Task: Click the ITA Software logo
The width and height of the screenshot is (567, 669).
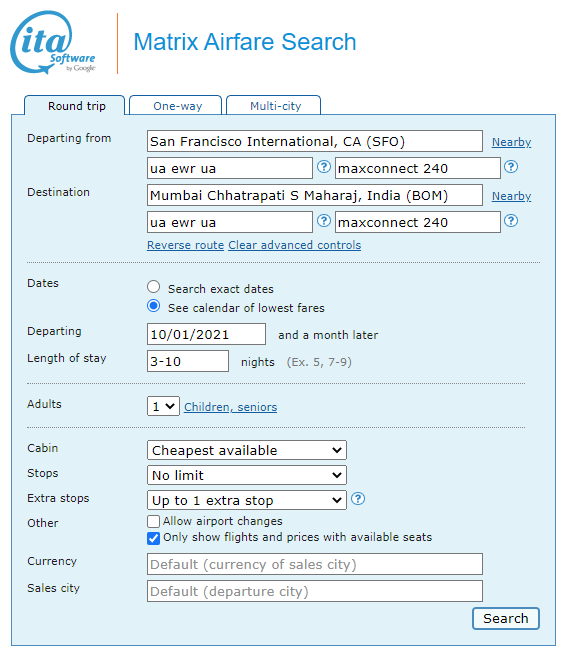Action: 53,42
